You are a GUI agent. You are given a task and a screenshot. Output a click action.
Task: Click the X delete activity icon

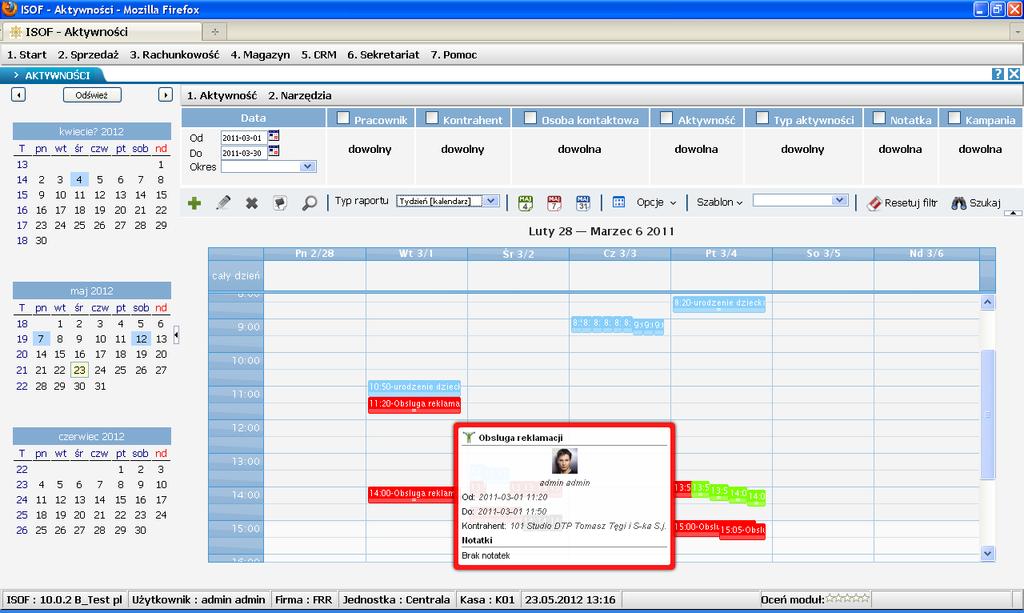point(251,204)
